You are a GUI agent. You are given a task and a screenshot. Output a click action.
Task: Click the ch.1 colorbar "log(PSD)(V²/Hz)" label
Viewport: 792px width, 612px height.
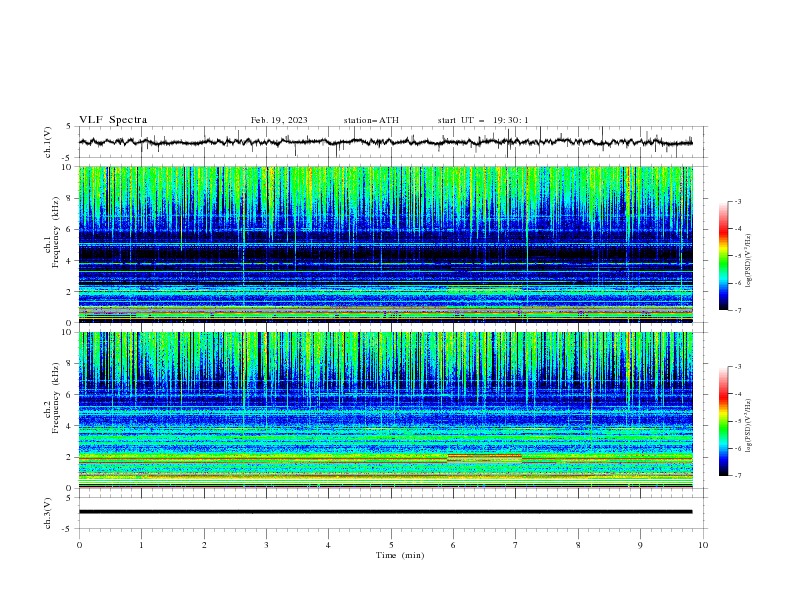click(x=748, y=261)
